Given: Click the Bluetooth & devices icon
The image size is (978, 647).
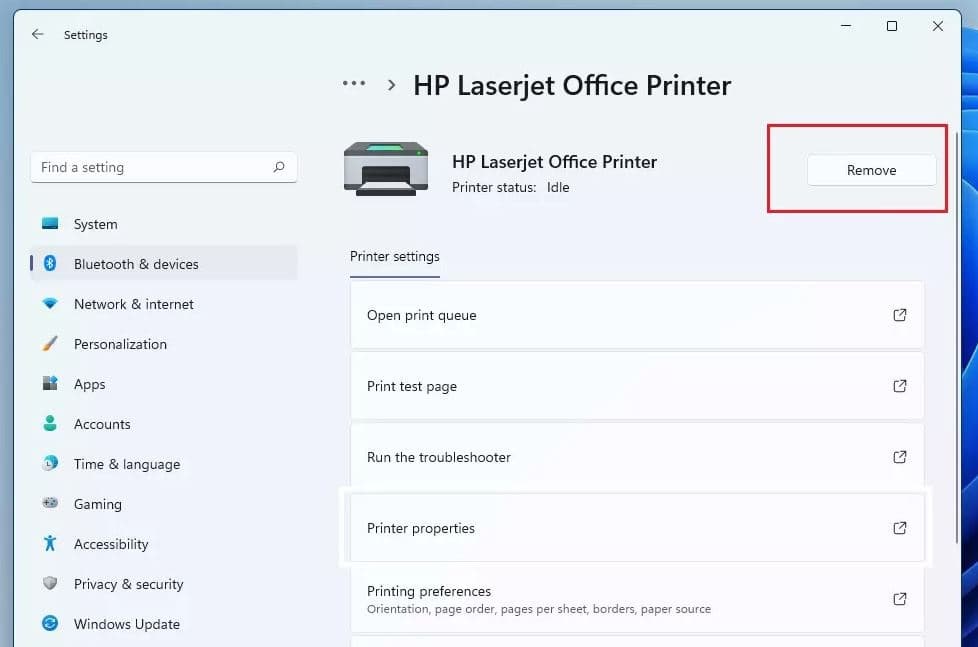Looking at the screenshot, I should (50, 264).
